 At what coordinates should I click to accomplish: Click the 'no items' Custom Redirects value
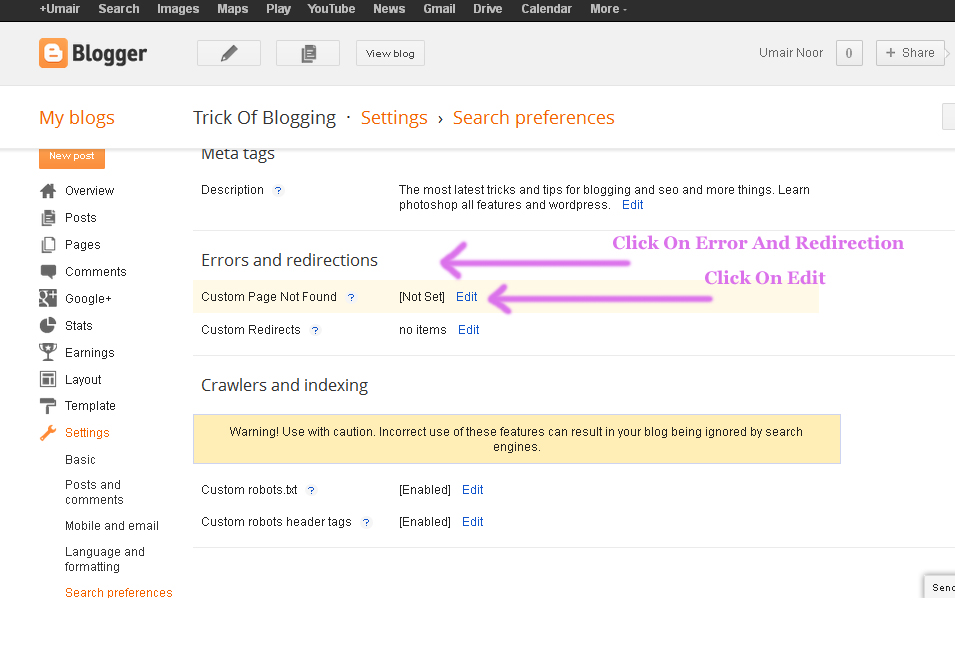(423, 330)
